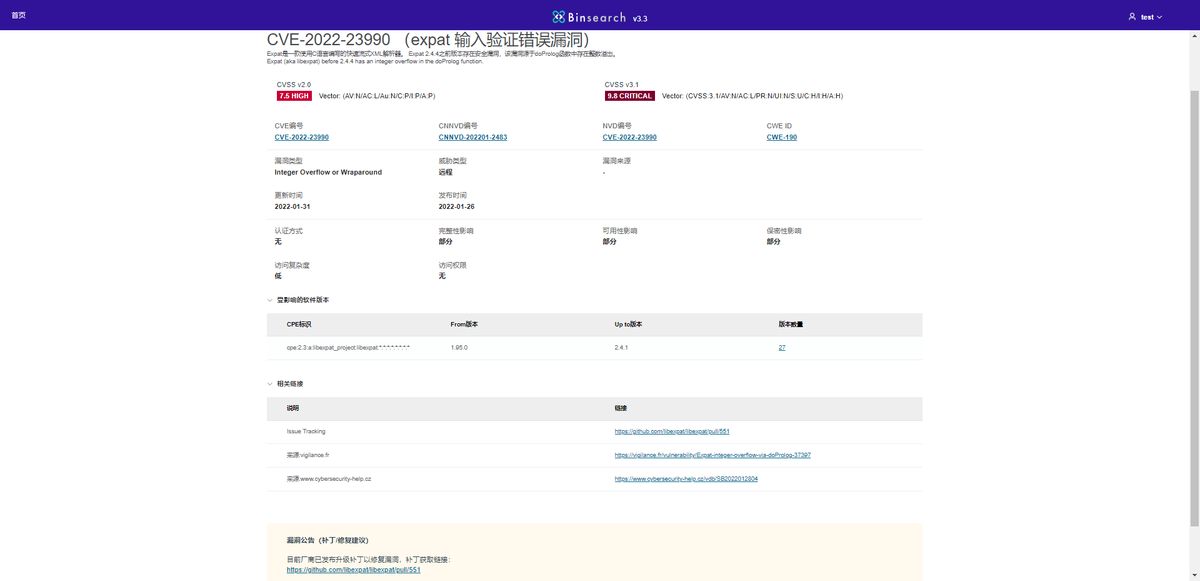Click the 发布时间 date 2022-01-26
Viewport: 1200px width, 581px height.
pos(456,207)
